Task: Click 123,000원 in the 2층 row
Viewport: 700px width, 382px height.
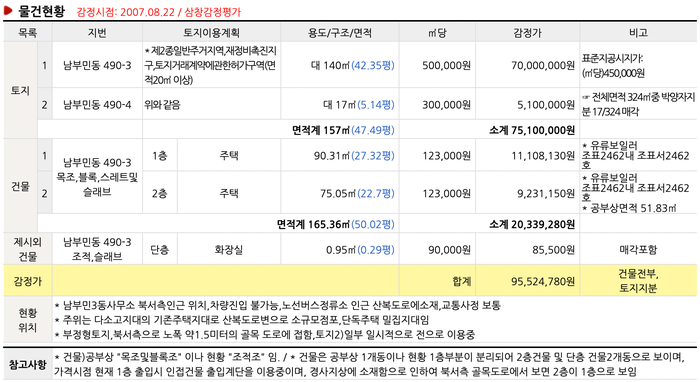Action: pos(446,193)
